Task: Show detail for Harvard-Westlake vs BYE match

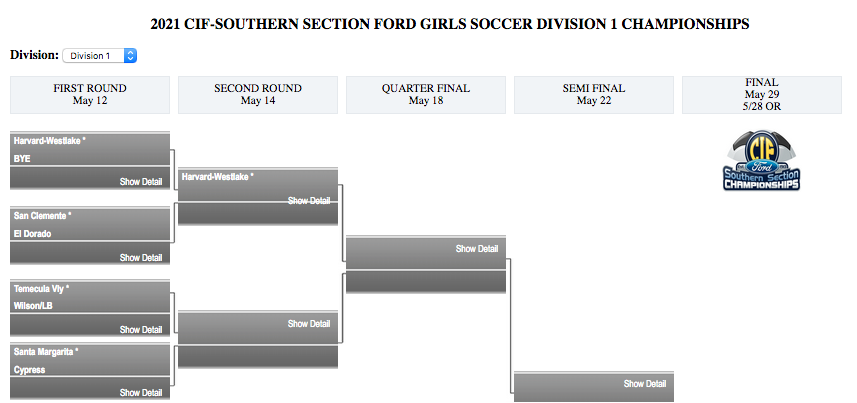Action: click(x=141, y=182)
